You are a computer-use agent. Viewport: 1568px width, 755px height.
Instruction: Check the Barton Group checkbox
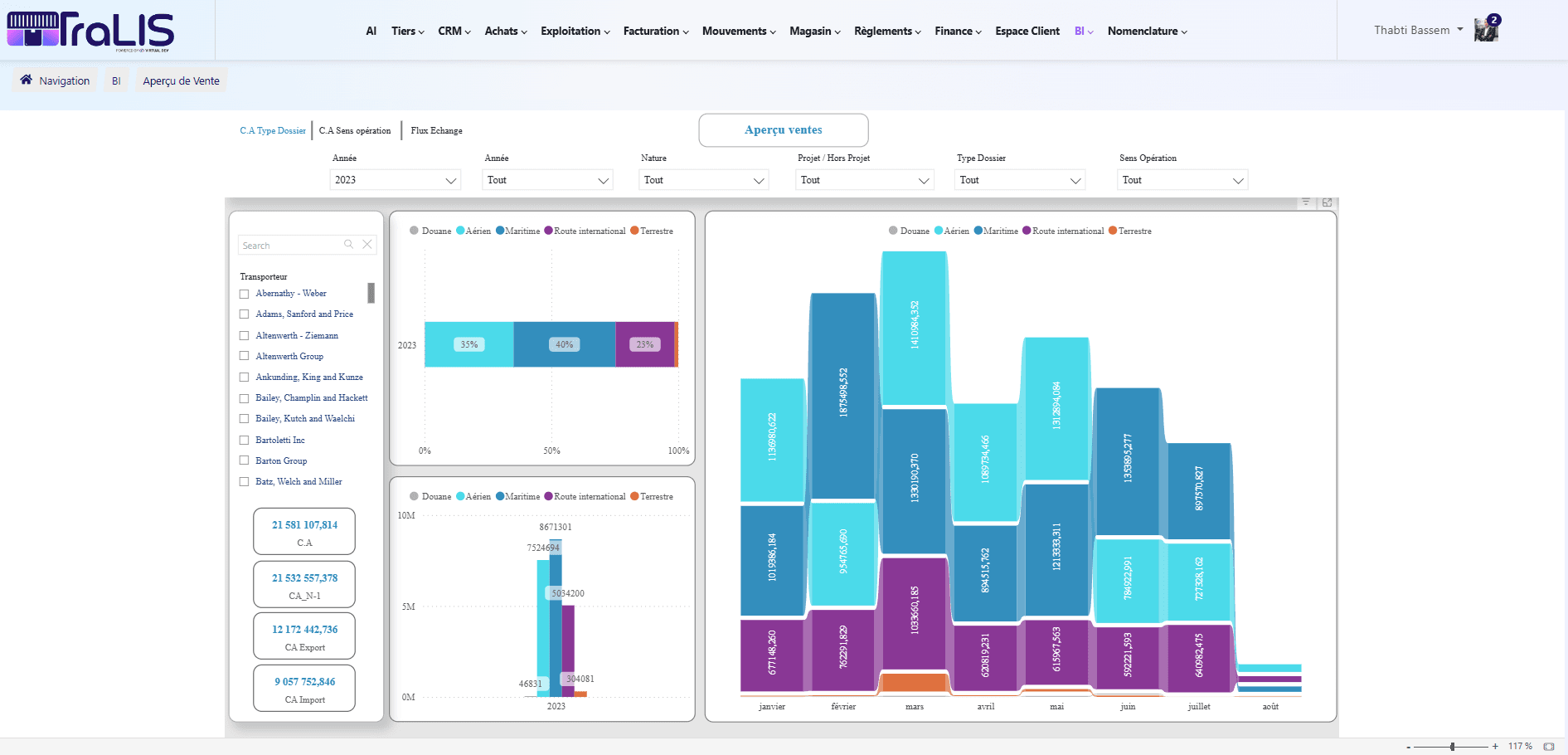tap(244, 460)
